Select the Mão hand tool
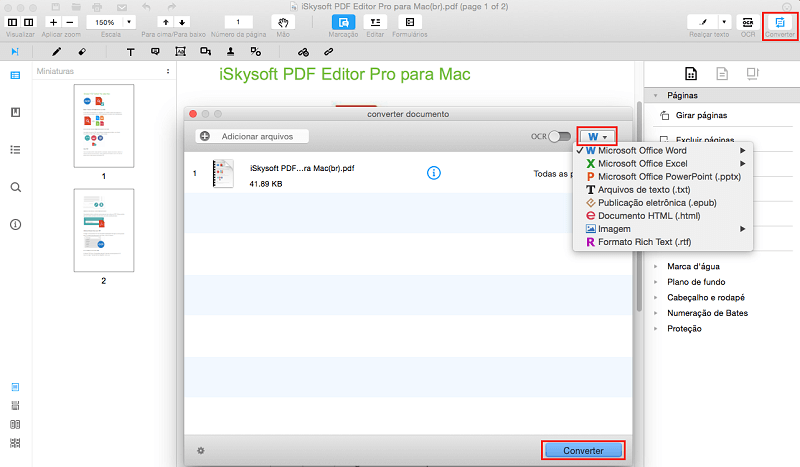Viewport: 800px width, 467px height. (x=283, y=22)
